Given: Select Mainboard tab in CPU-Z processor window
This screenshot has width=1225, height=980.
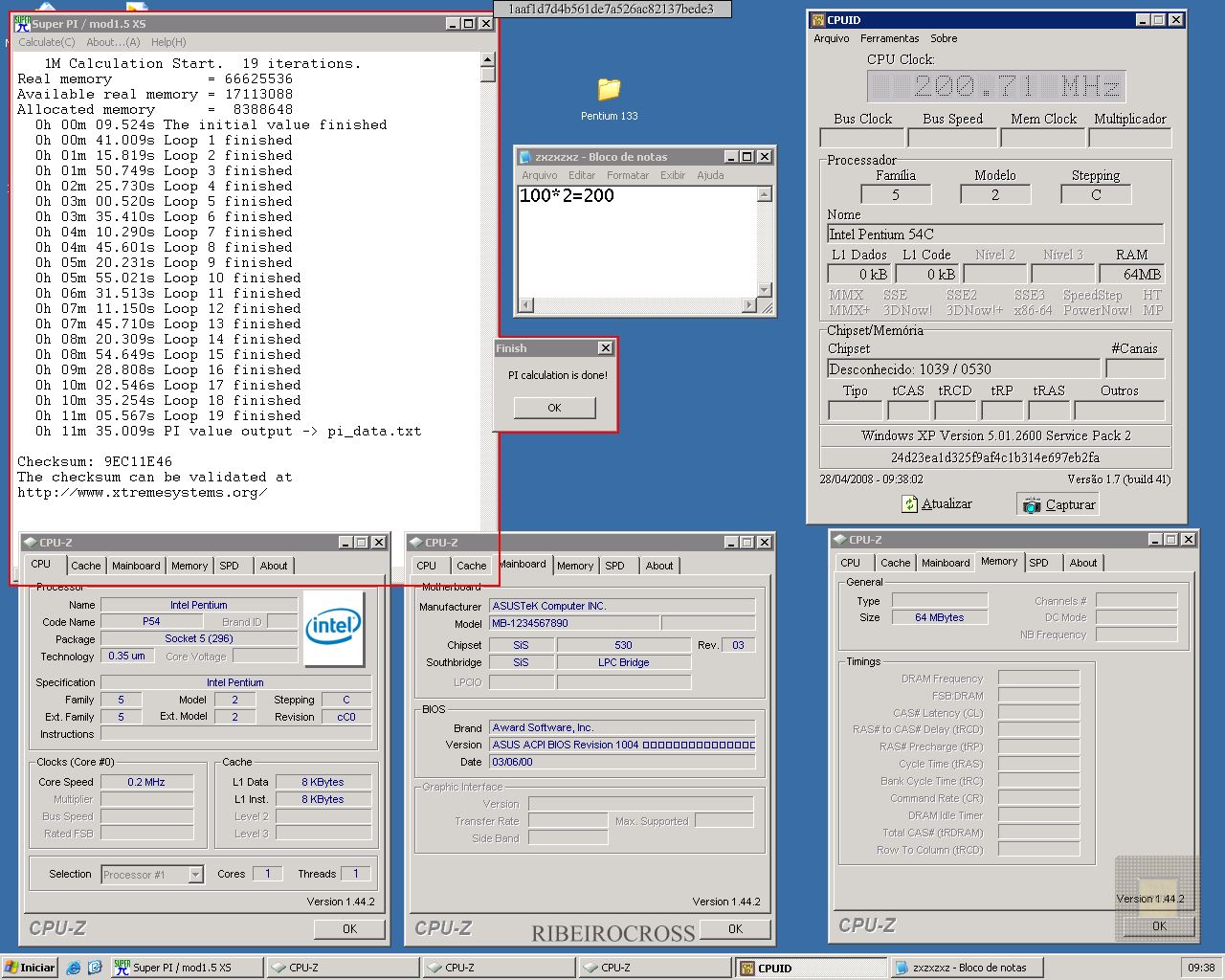Looking at the screenshot, I should point(136,566).
